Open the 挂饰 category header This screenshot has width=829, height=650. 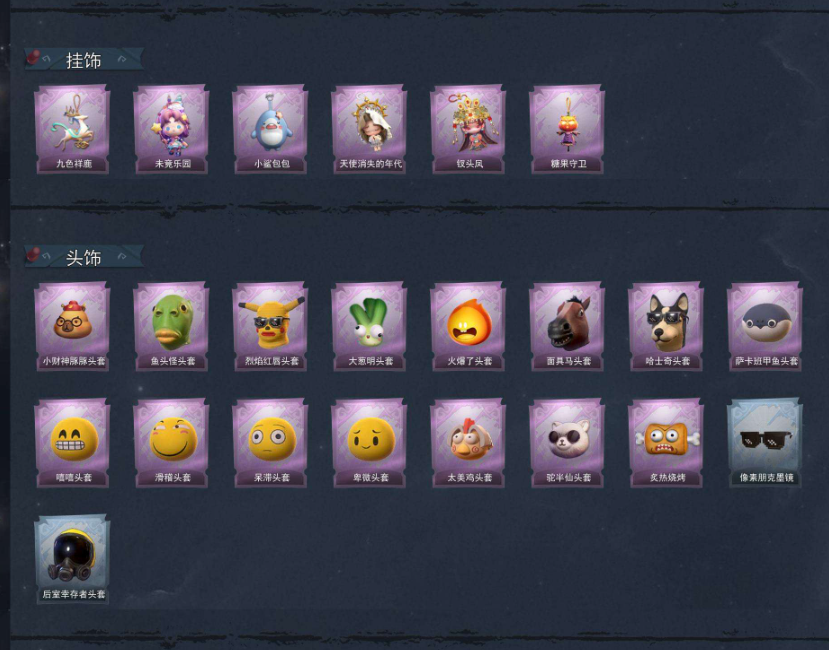[x=84, y=60]
